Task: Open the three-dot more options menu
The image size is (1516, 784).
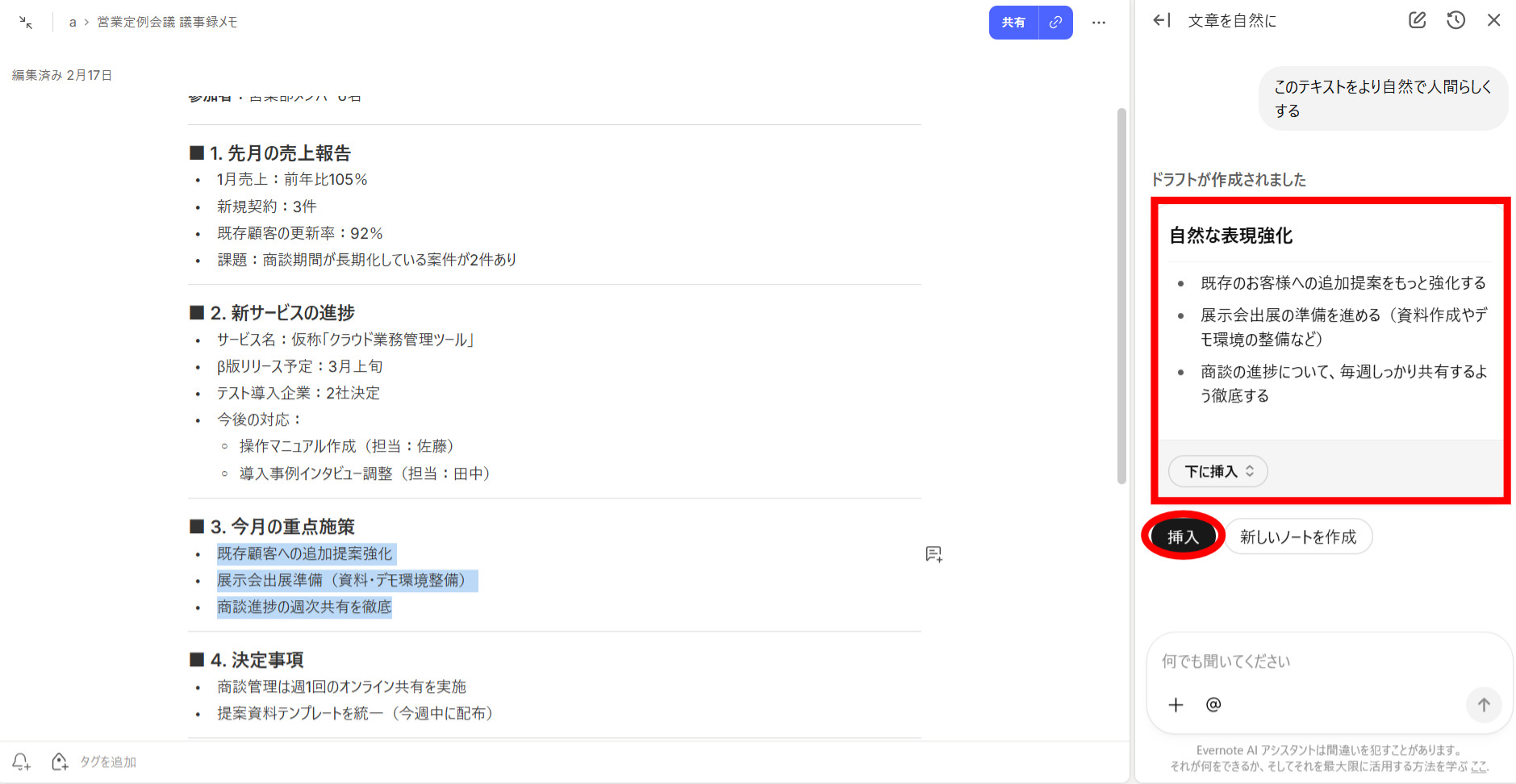Action: 1099,23
